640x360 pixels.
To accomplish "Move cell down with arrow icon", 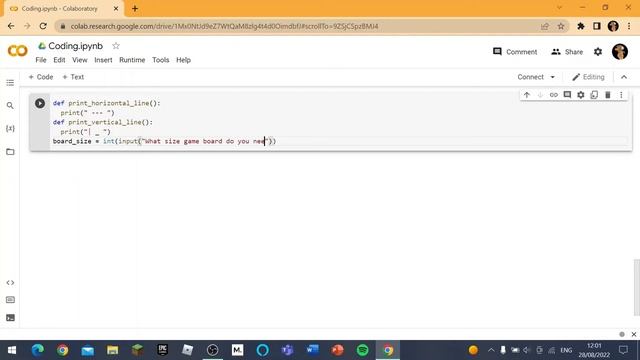I will (x=540, y=95).
